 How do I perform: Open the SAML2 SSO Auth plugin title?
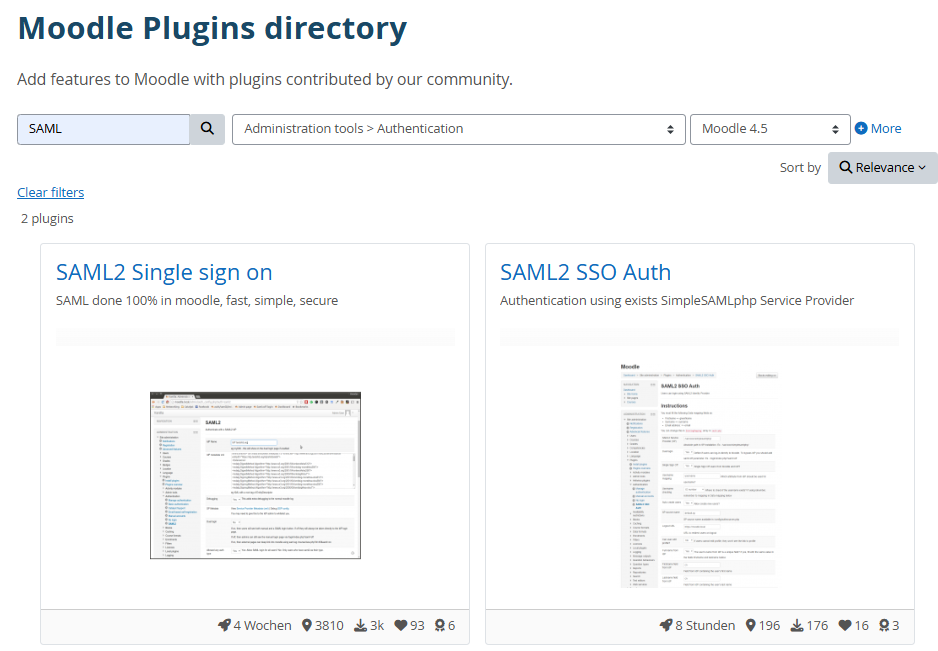585,272
